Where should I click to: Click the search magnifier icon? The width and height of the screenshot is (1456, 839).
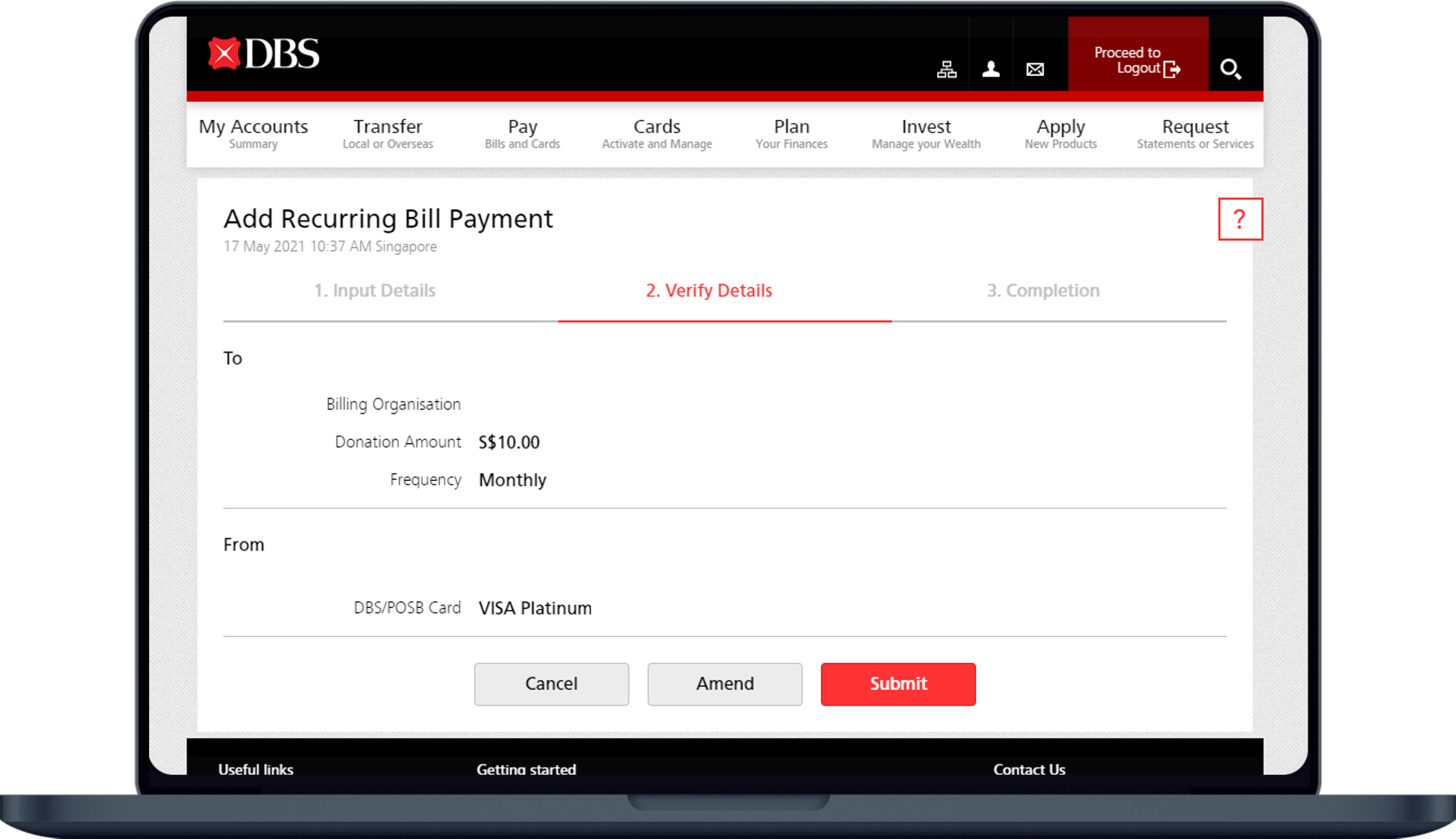point(1231,68)
